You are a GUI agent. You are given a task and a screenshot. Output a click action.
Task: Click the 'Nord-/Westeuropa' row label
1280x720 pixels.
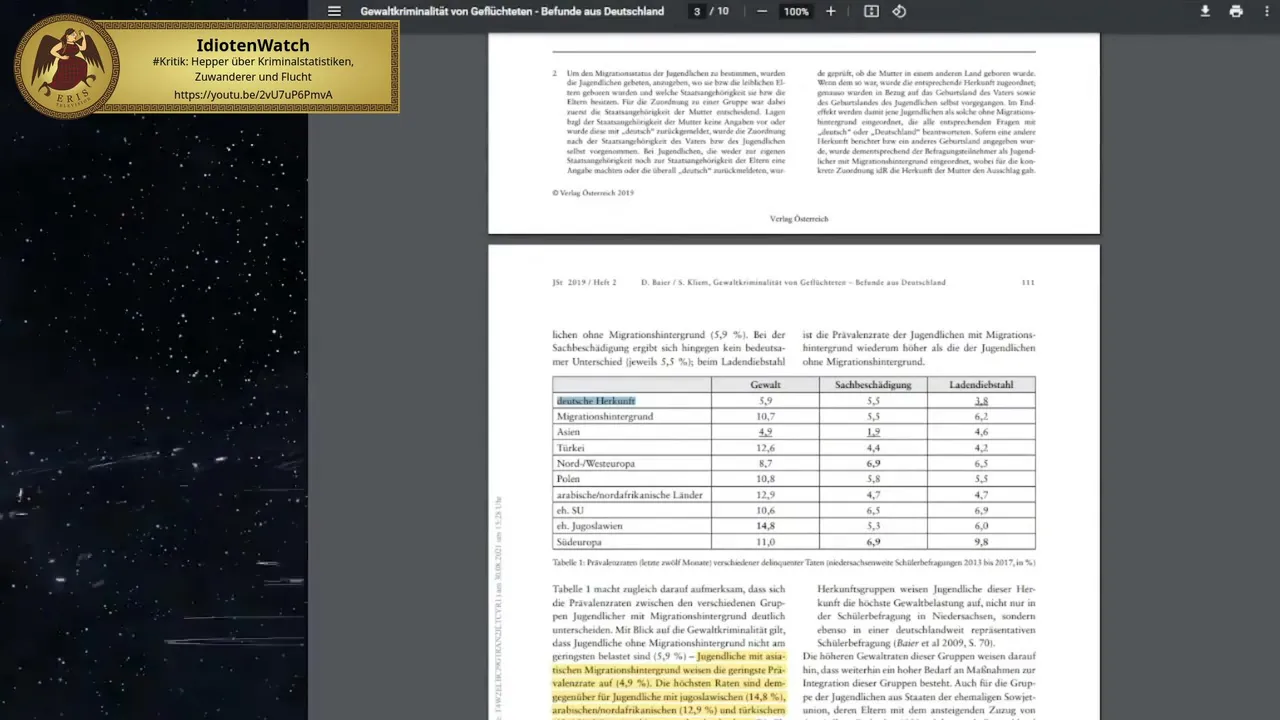pyautogui.click(x=596, y=464)
